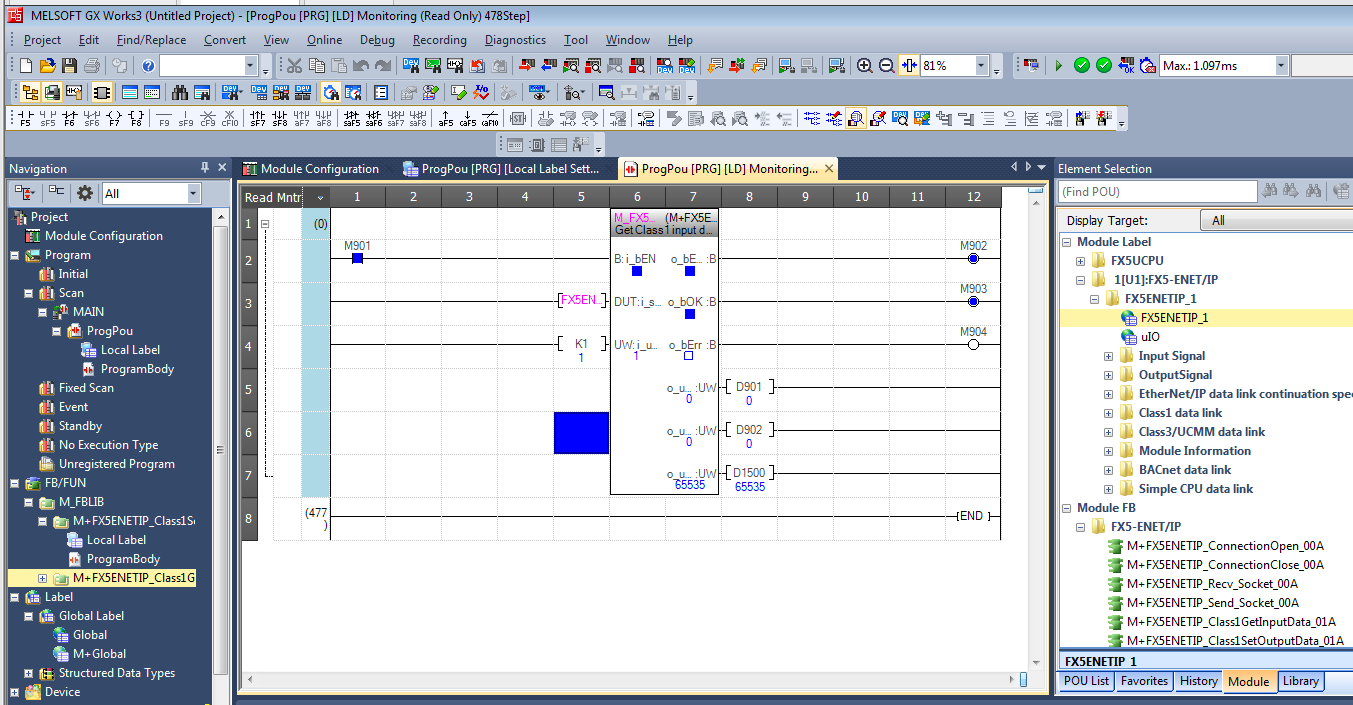This screenshot has width=1353, height=705.
Task: Click the Navigation settings gear icon
Action: [x=85, y=193]
